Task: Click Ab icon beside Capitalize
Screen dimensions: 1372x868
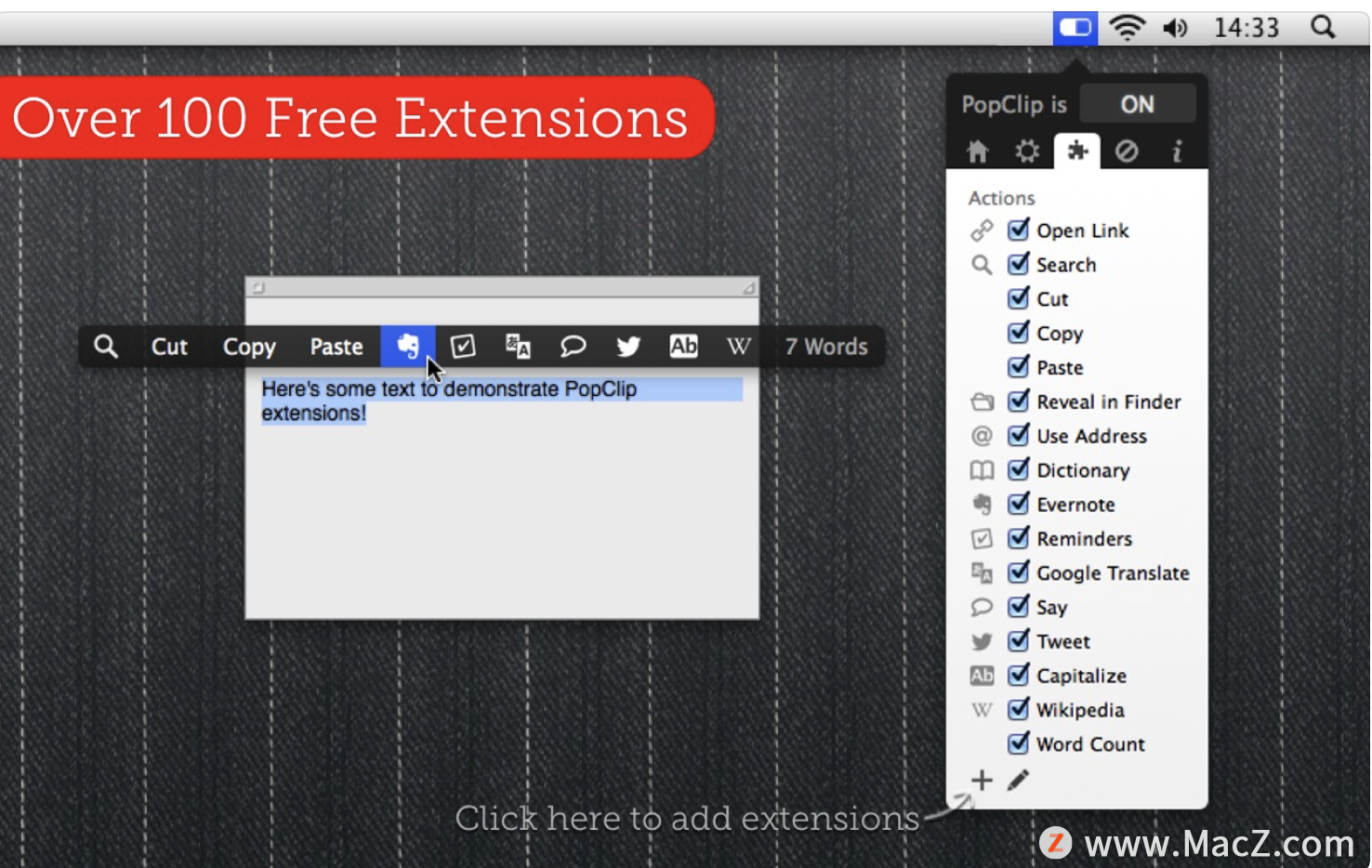Action: pyautogui.click(x=982, y=676)
